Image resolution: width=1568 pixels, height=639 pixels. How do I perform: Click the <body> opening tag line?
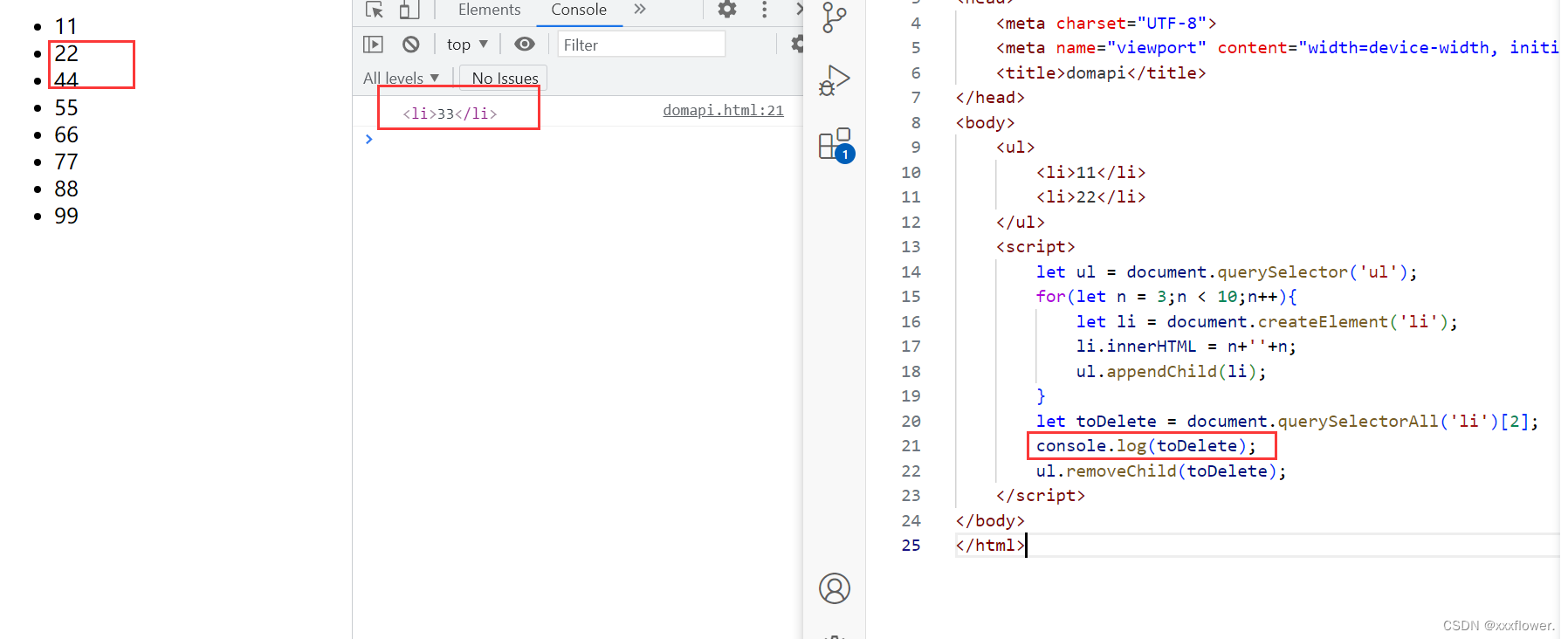click(x=985, y=123)
